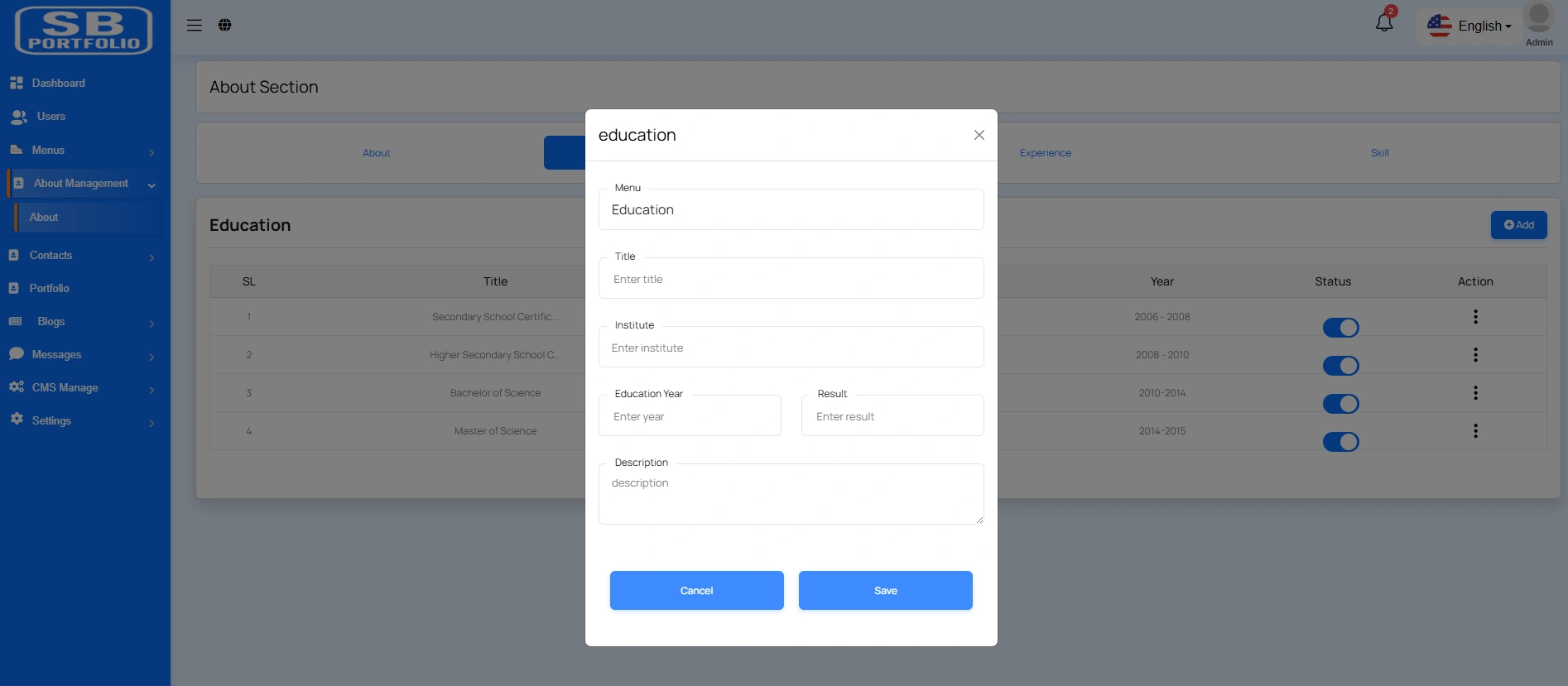Image resolution: width=1568 pixels, height=686 pixels.
Task: Switch to the Experience tab
Action: point(1045,153)
